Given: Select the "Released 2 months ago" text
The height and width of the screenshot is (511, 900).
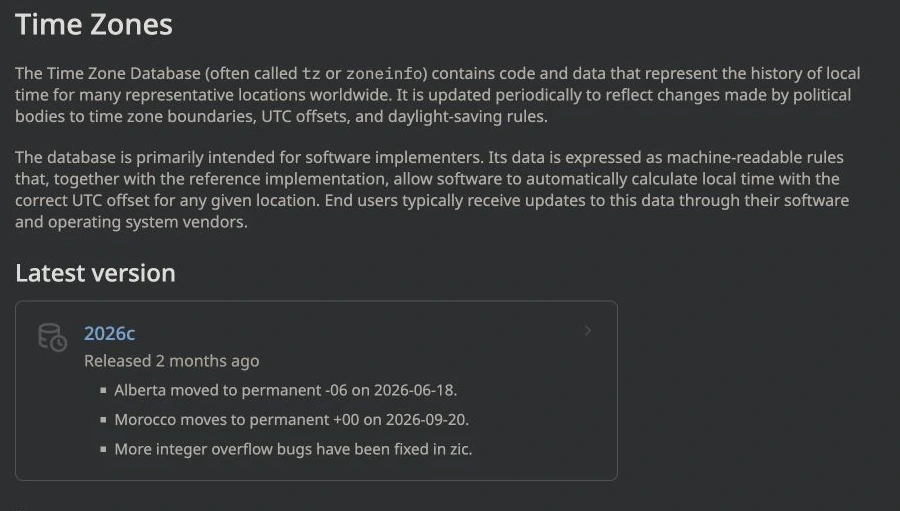Looking at the screenshot, I should (x=171, y=361).
